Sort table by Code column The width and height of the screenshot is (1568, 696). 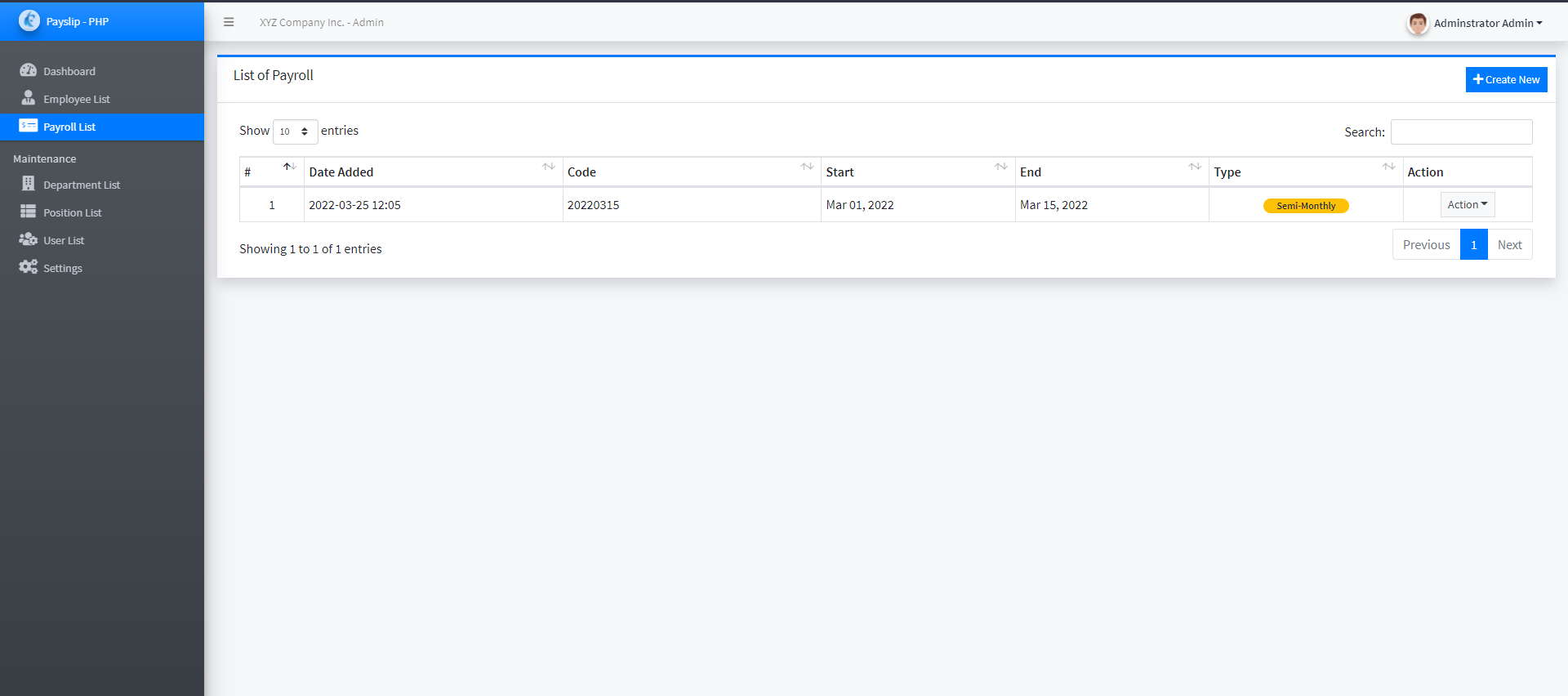[x=691, y=172]
